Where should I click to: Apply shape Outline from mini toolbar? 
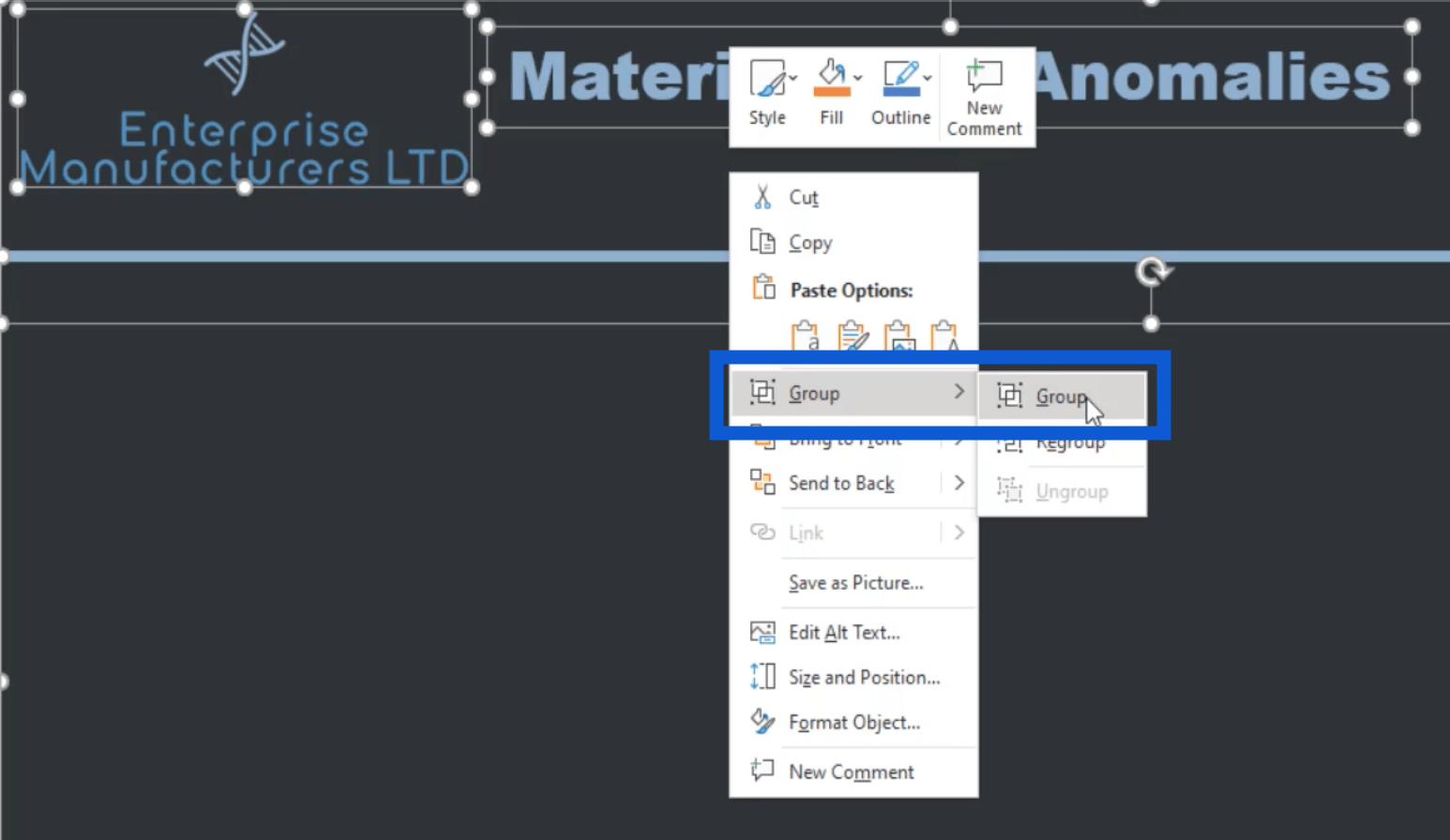click(900, 92)
